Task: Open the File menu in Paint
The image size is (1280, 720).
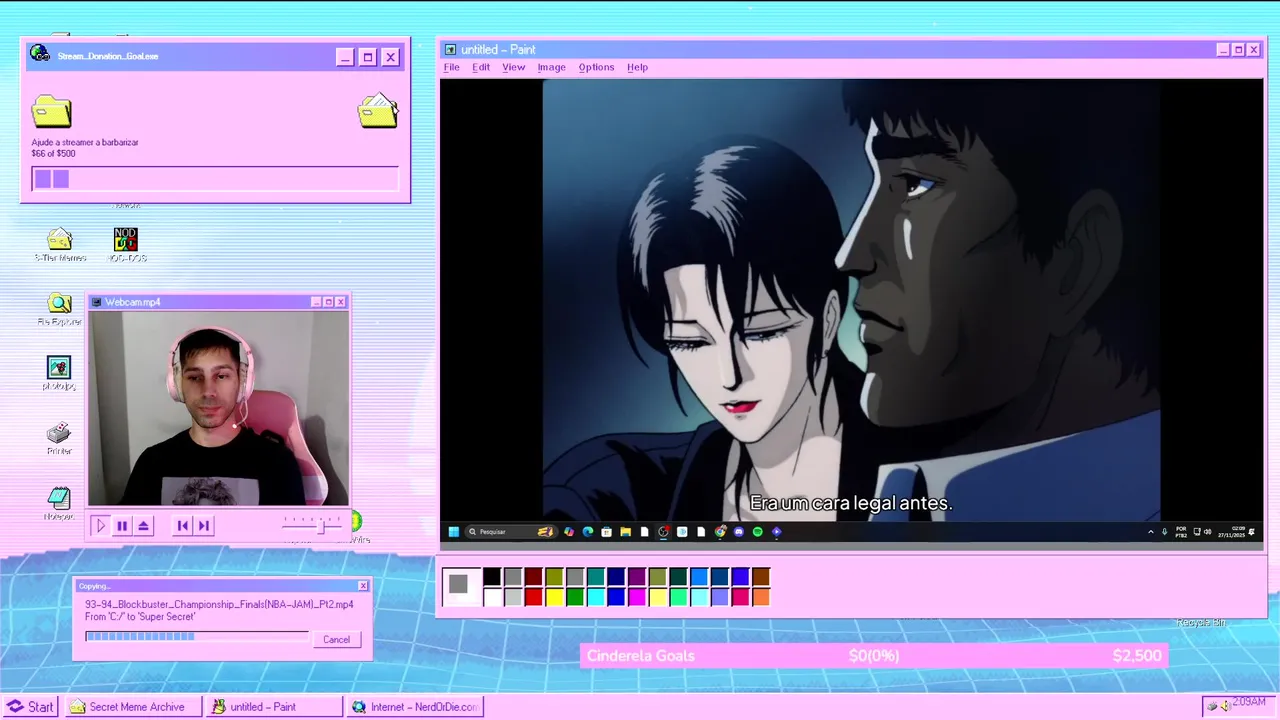Action: point(451,67)
